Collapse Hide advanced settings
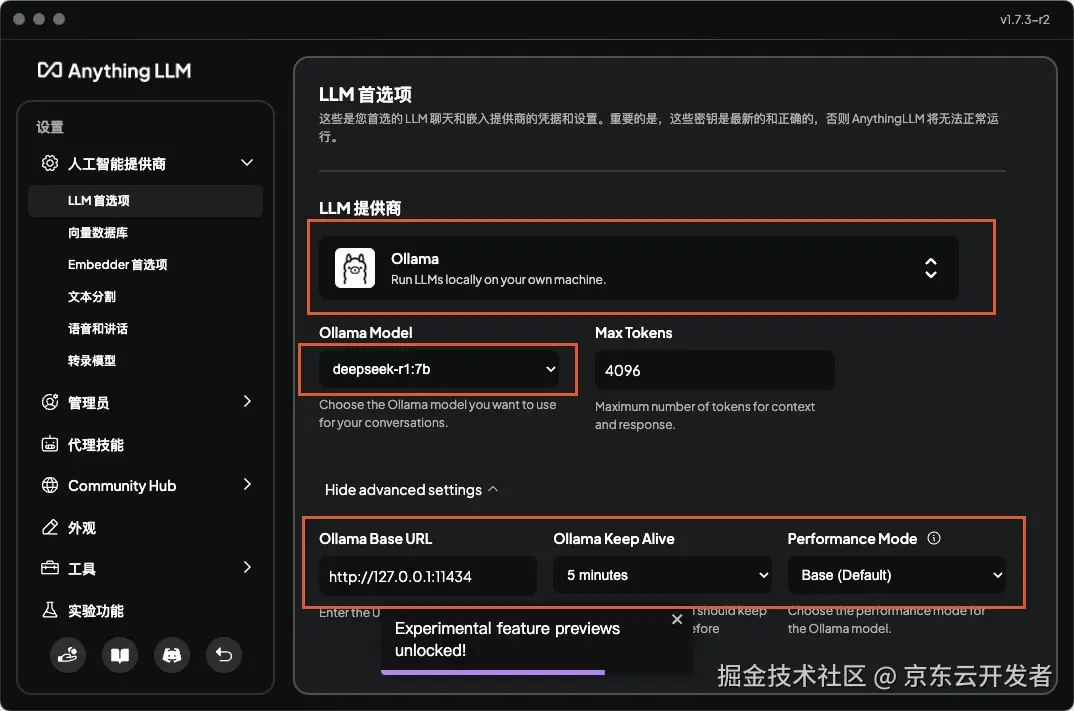 [x=411, y=490]
